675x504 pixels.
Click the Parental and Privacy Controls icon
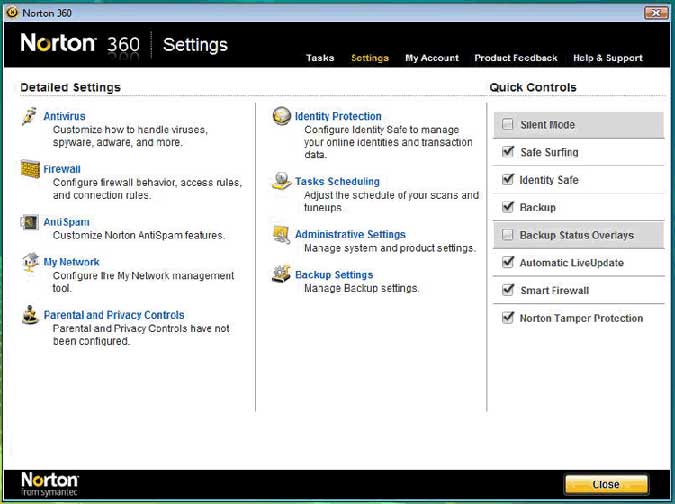30,315
